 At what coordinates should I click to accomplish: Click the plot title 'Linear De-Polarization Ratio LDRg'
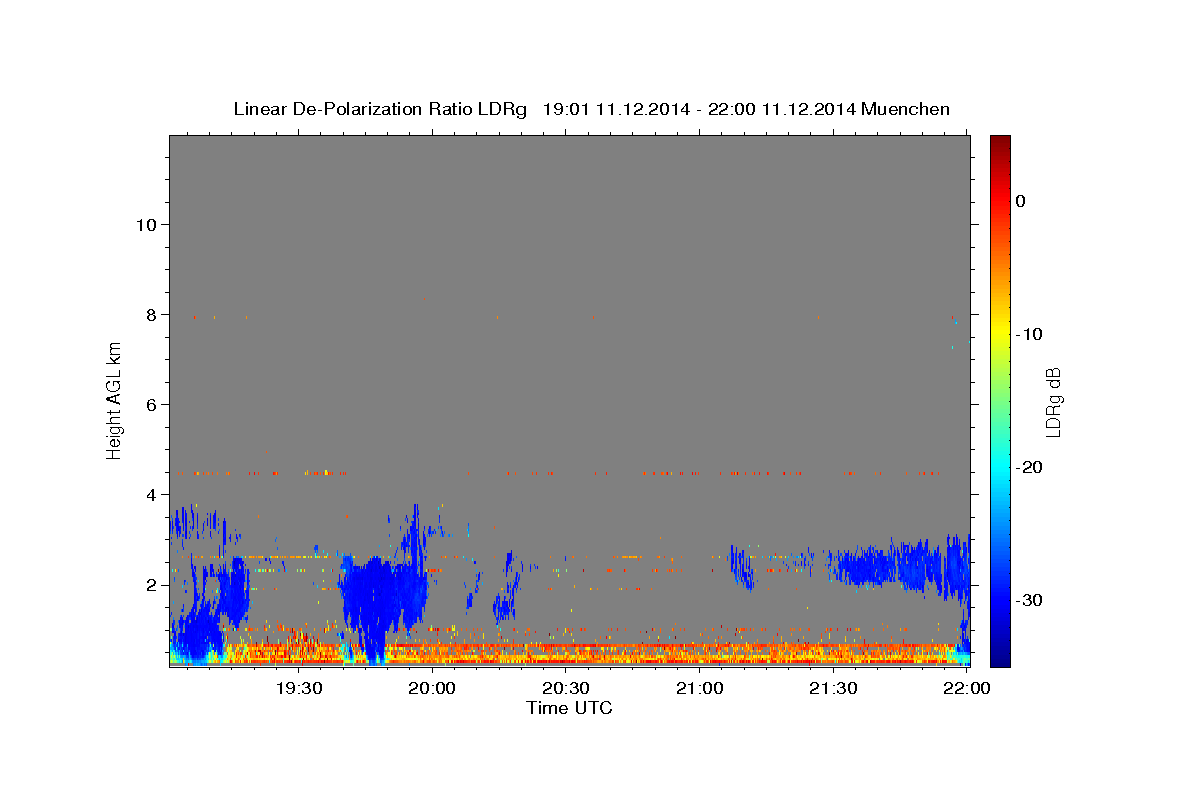click(379, 109)
